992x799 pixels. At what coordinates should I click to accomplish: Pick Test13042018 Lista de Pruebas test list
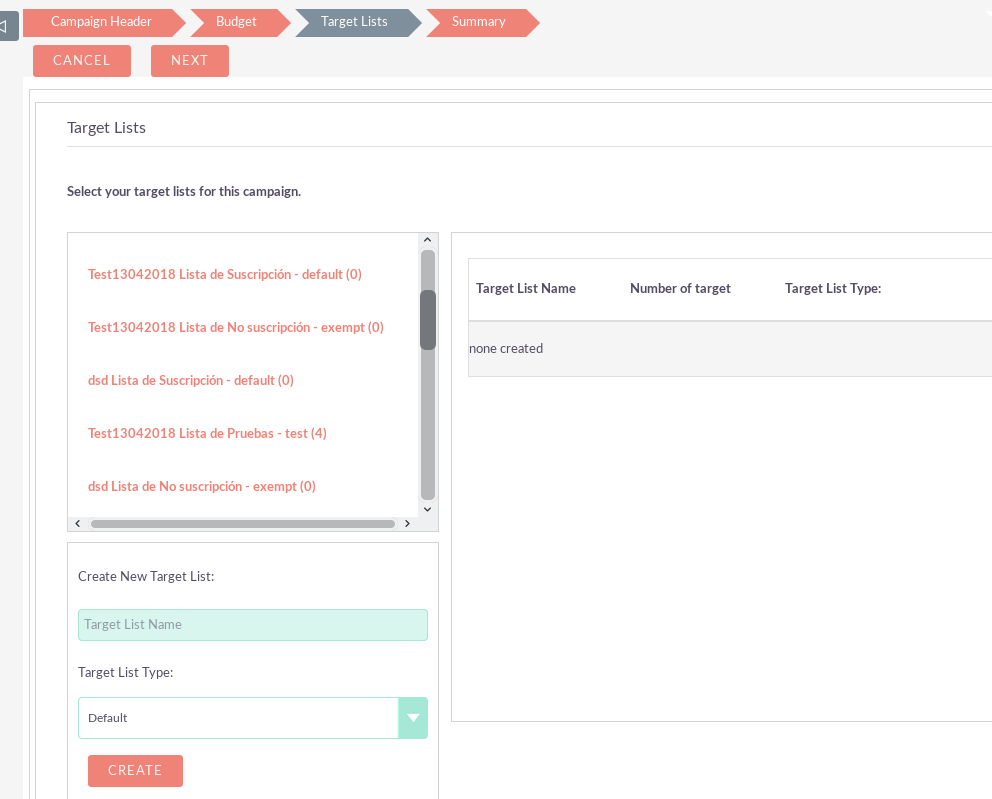[x=207, y=433]
